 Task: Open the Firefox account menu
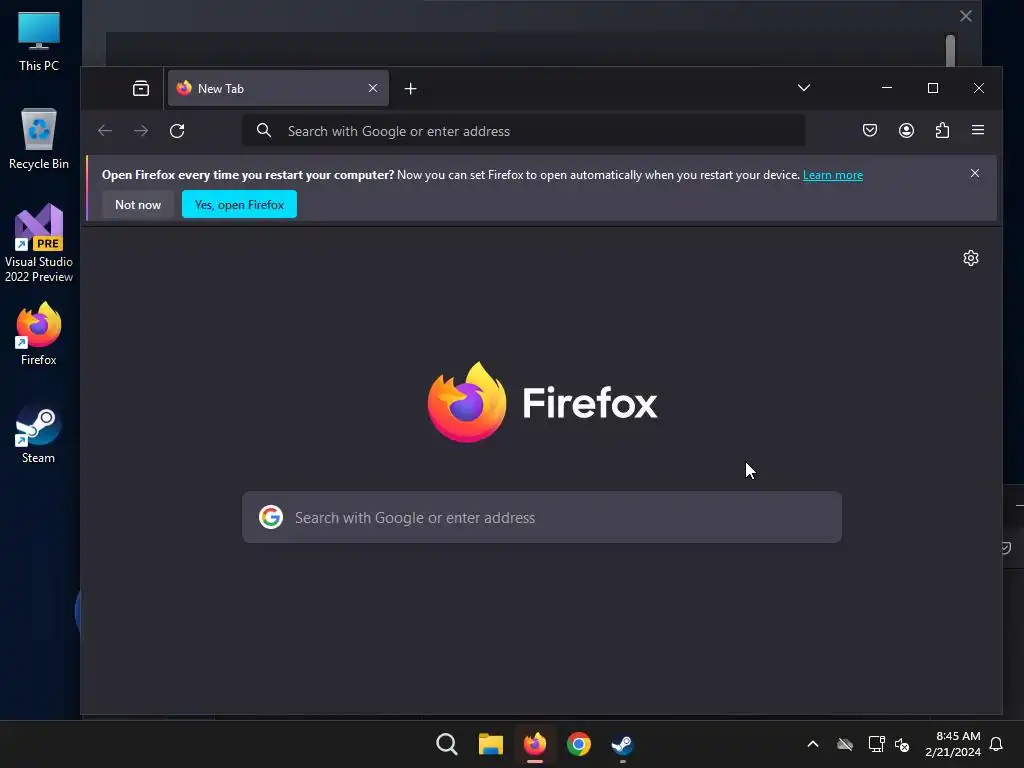(x=906, y=130)
